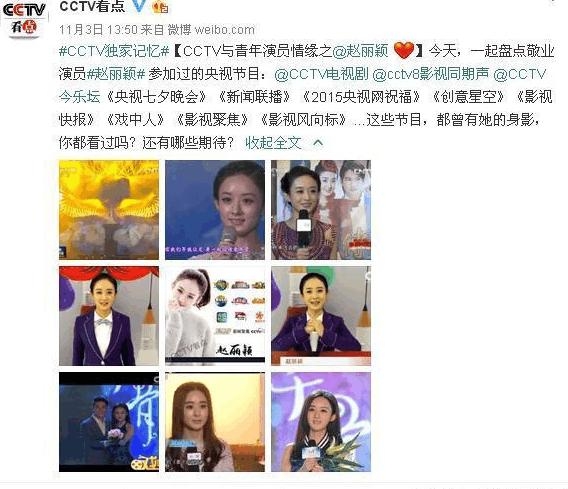This screenshot has width=568, height=489.
Task: Open the last thumbnail with purple background
Action: (321, 422)
